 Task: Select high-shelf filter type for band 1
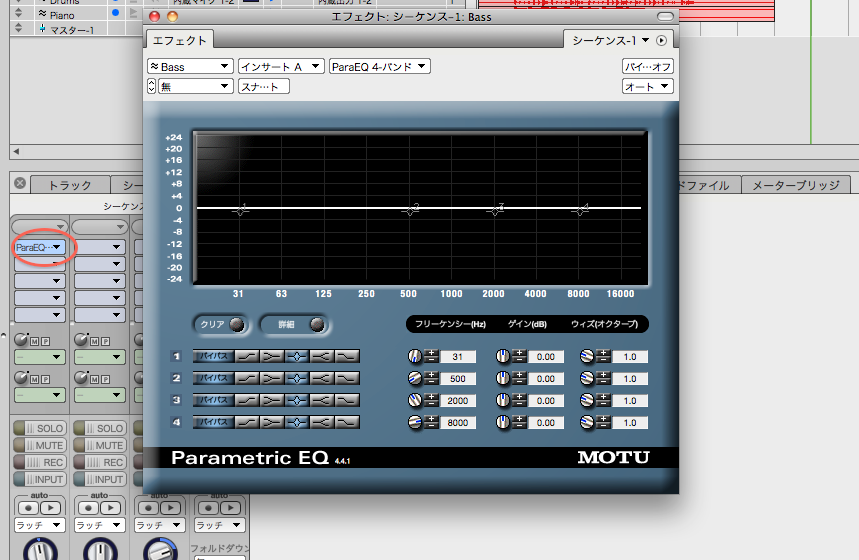347,356
